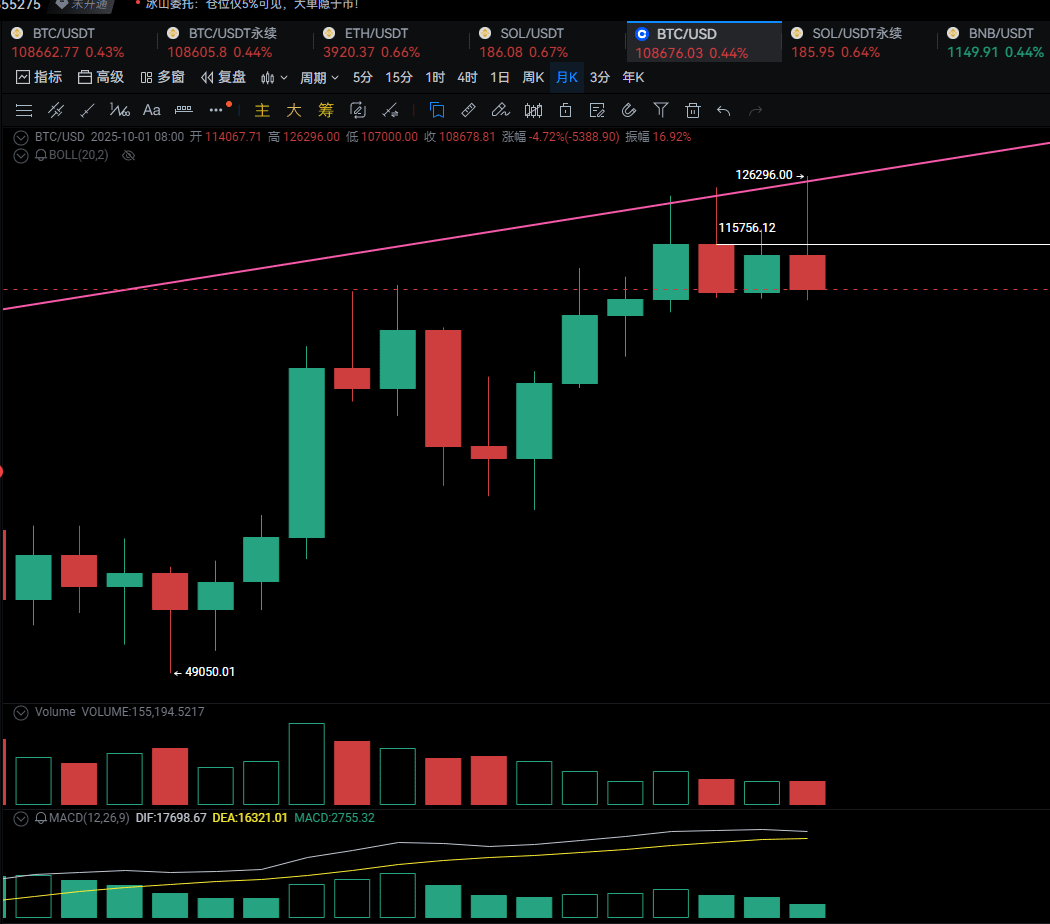Toggle the 筹 chip distribution indicator
The image size is (1050, 924).
click(x=326, y=110)
